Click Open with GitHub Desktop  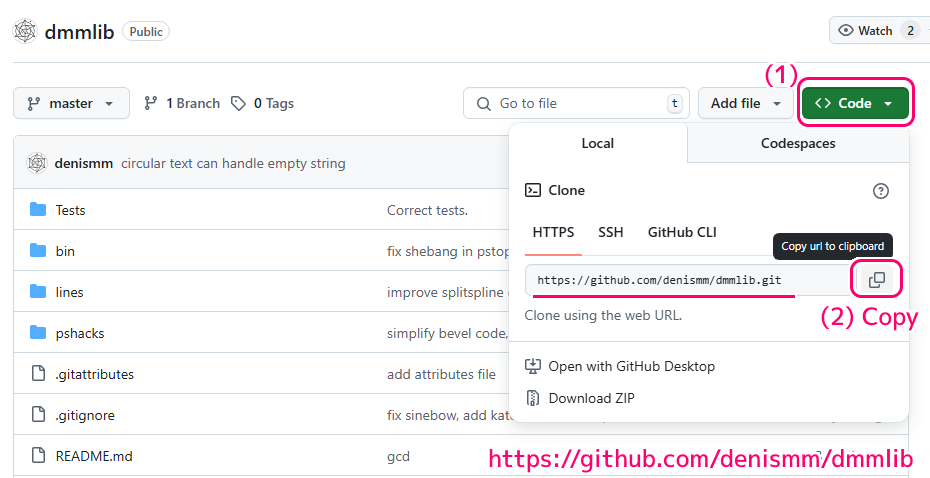pos(620,366)
